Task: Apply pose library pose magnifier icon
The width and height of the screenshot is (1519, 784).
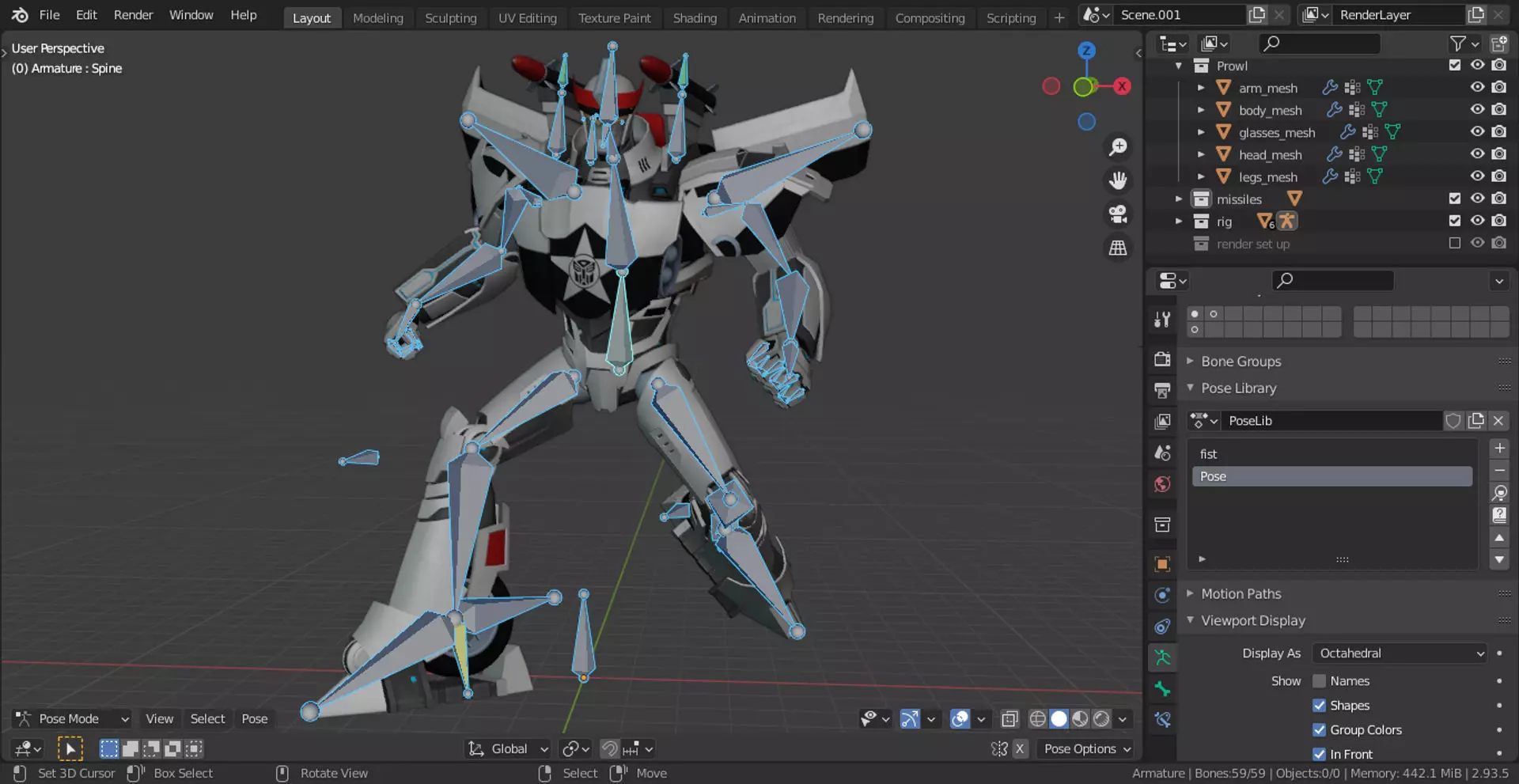Action: pyautogui.click(x=1499, y=493)
